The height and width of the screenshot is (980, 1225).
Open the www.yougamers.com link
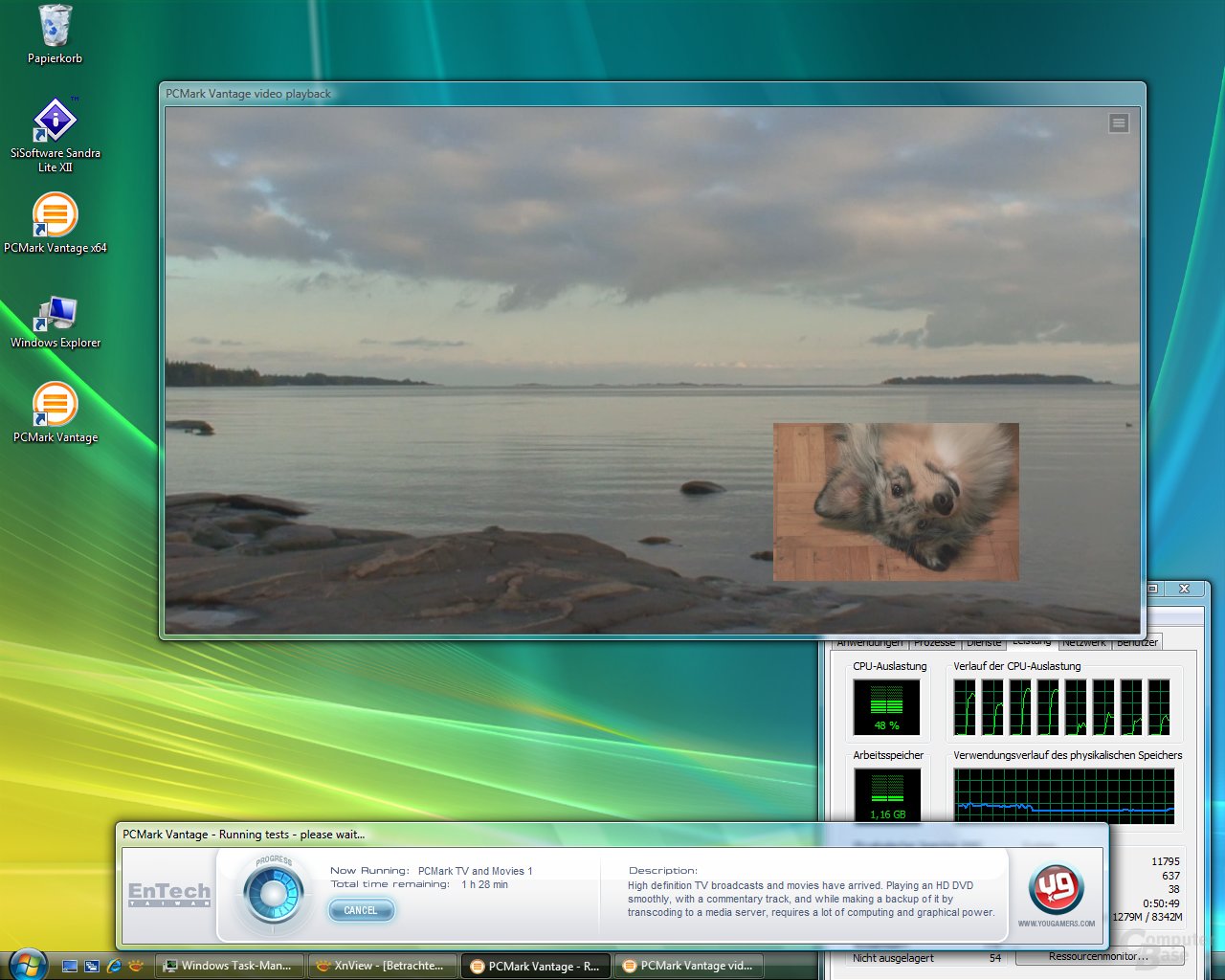(x=1057, y=924)
